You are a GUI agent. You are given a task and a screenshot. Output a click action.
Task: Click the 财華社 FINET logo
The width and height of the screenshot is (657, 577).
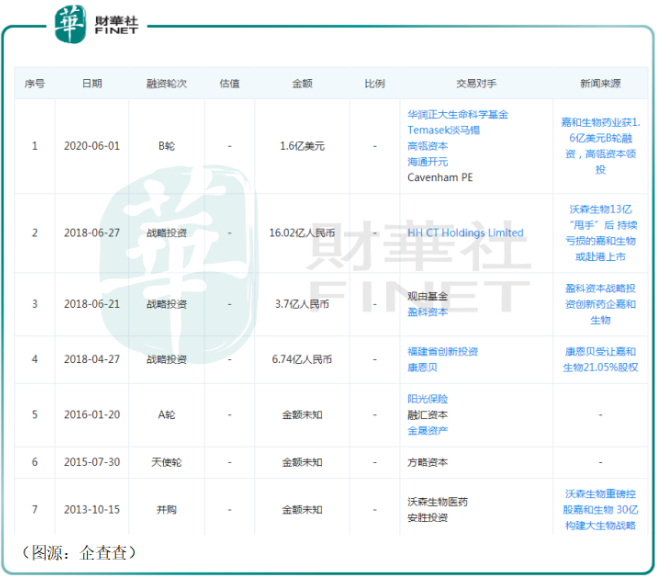tap(96, 24)
